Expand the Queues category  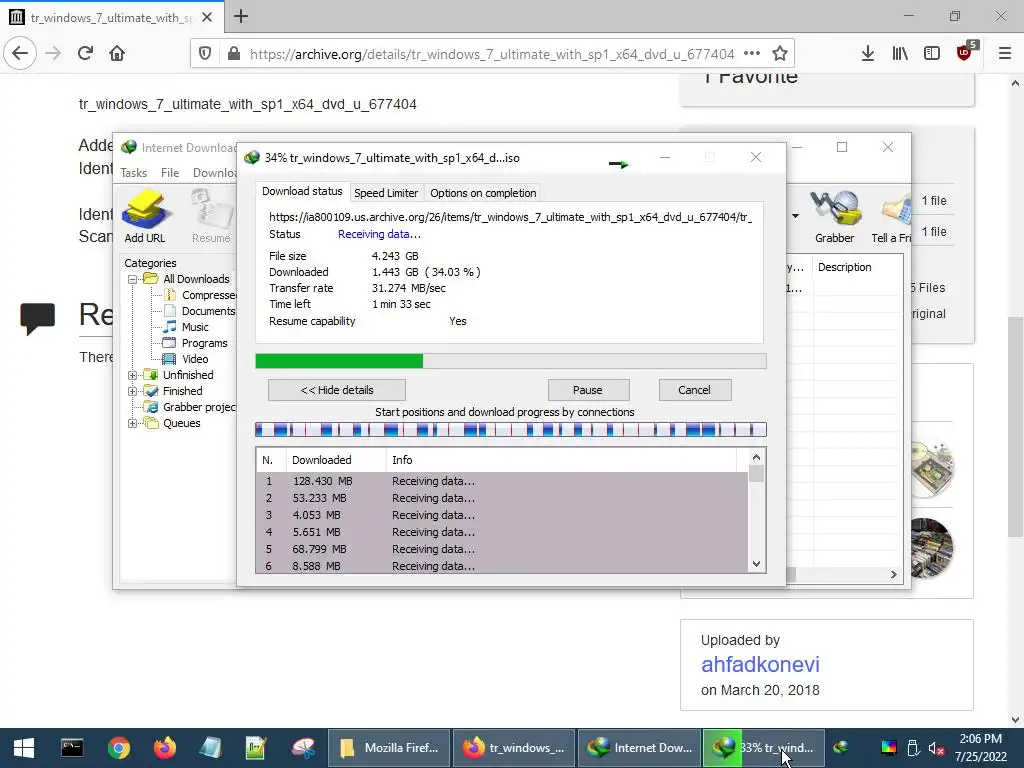(133, 423)
